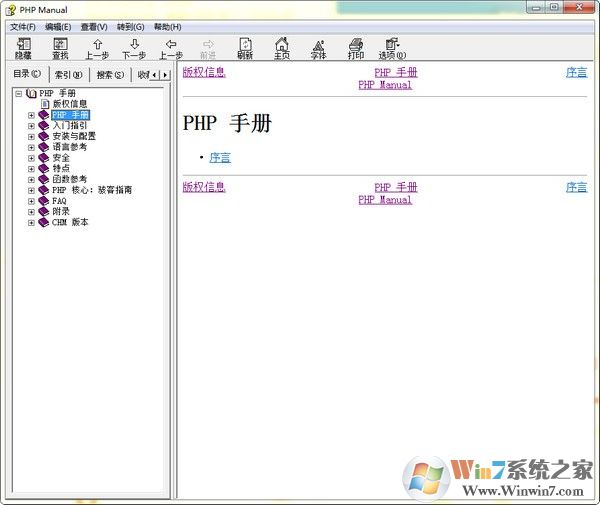
Task: Click the purple book icon beside 入门指引
Action: (44, 125)
